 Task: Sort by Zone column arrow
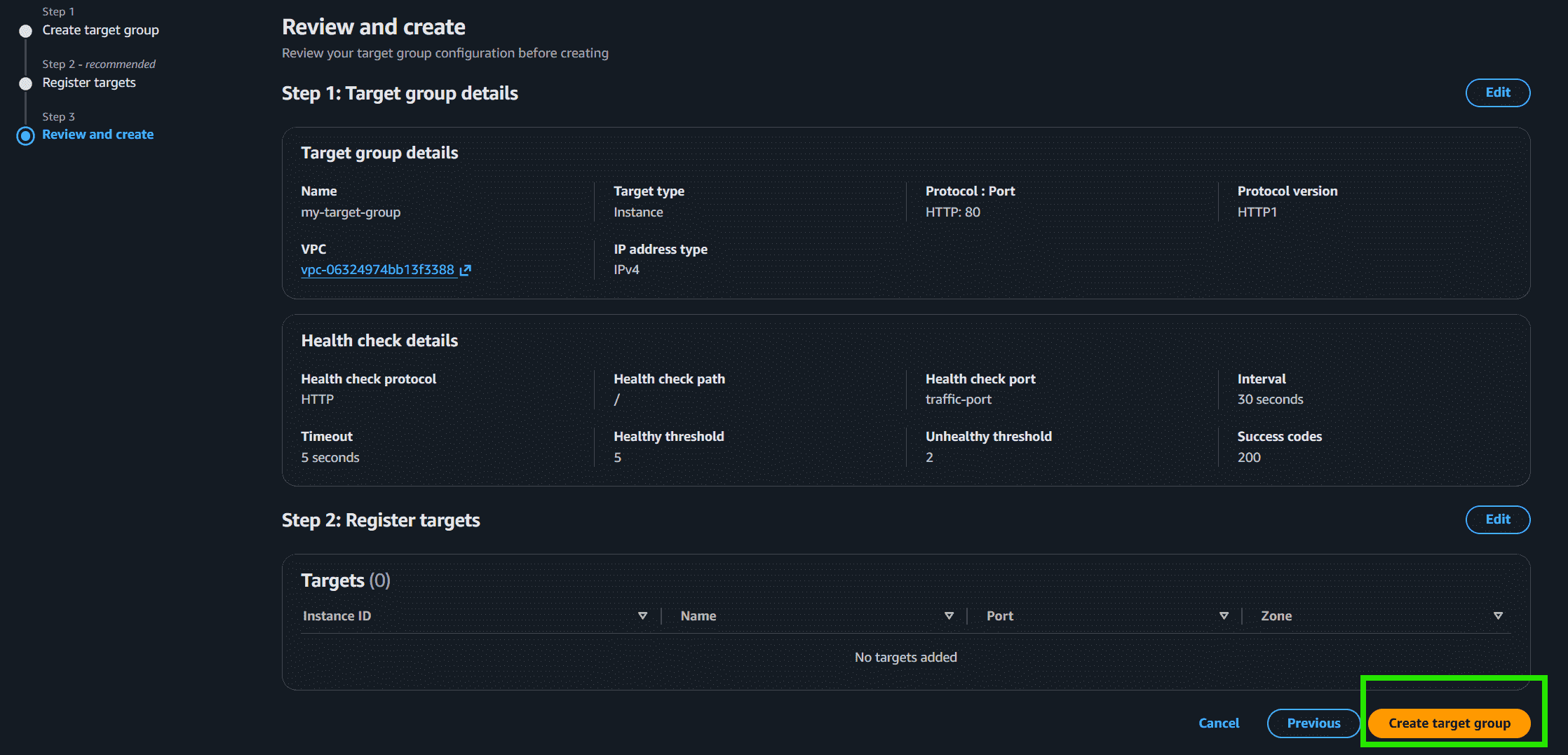(x=1498, y=615)
